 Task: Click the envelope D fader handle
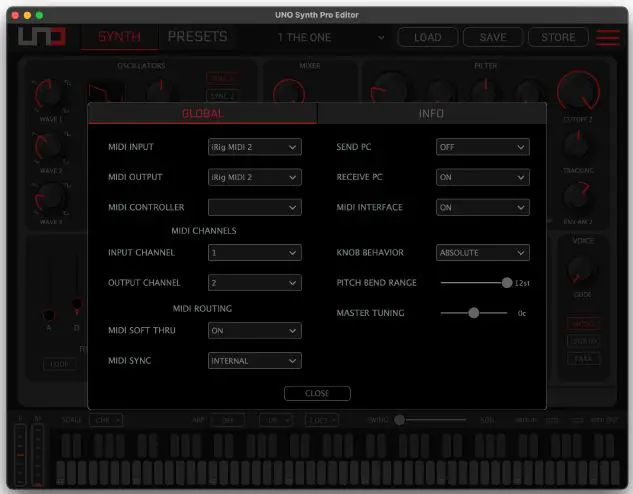click(x=76, y=304)
